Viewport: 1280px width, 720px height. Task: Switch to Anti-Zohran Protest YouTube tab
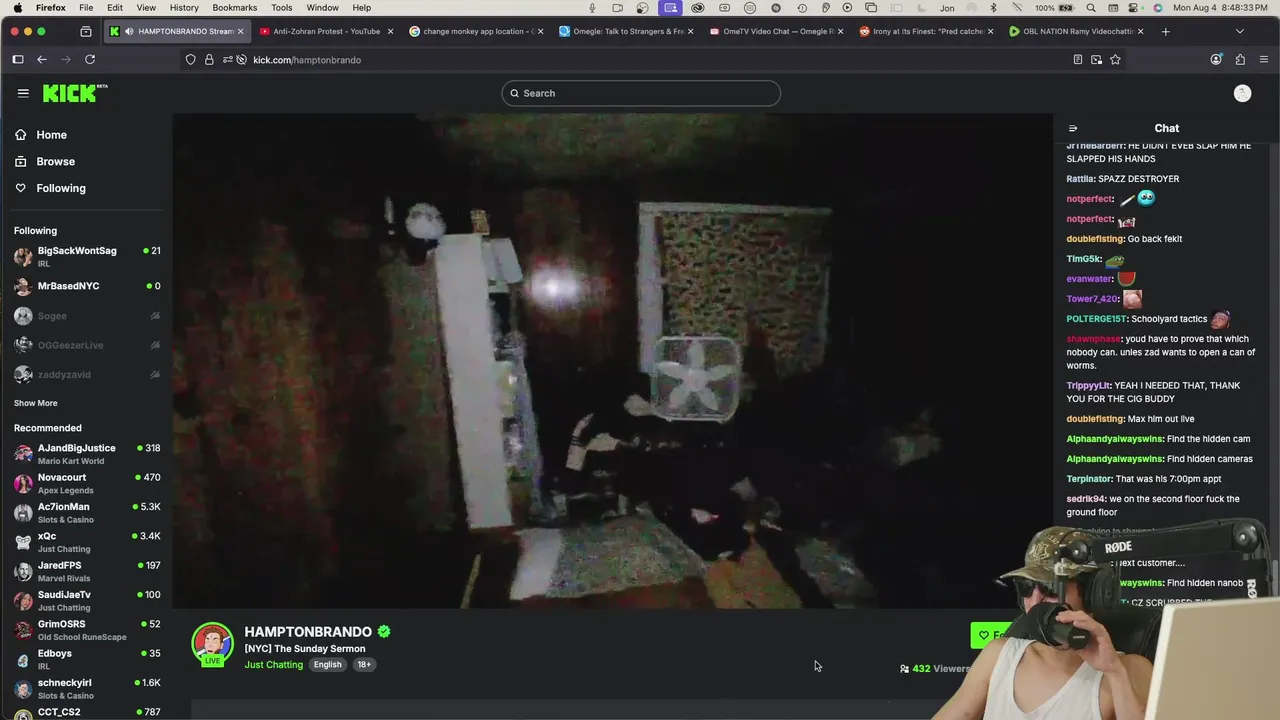pyautogui.click(x=326, y=31)
